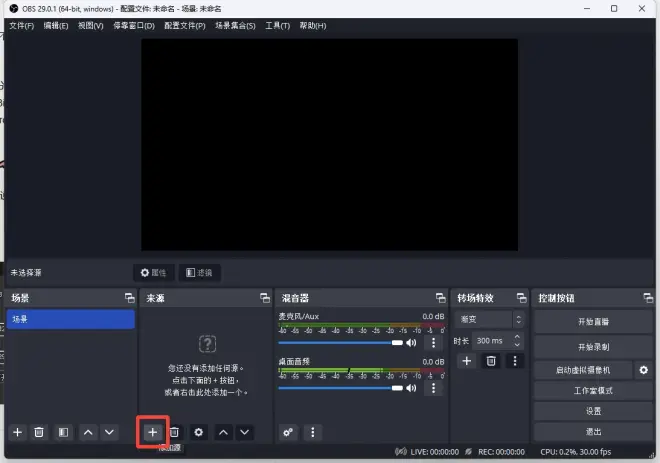Open the 麦克风/Aux three-dot options menu
The height and width of the screenshot is (463, 660).
[x=433, y=343]
